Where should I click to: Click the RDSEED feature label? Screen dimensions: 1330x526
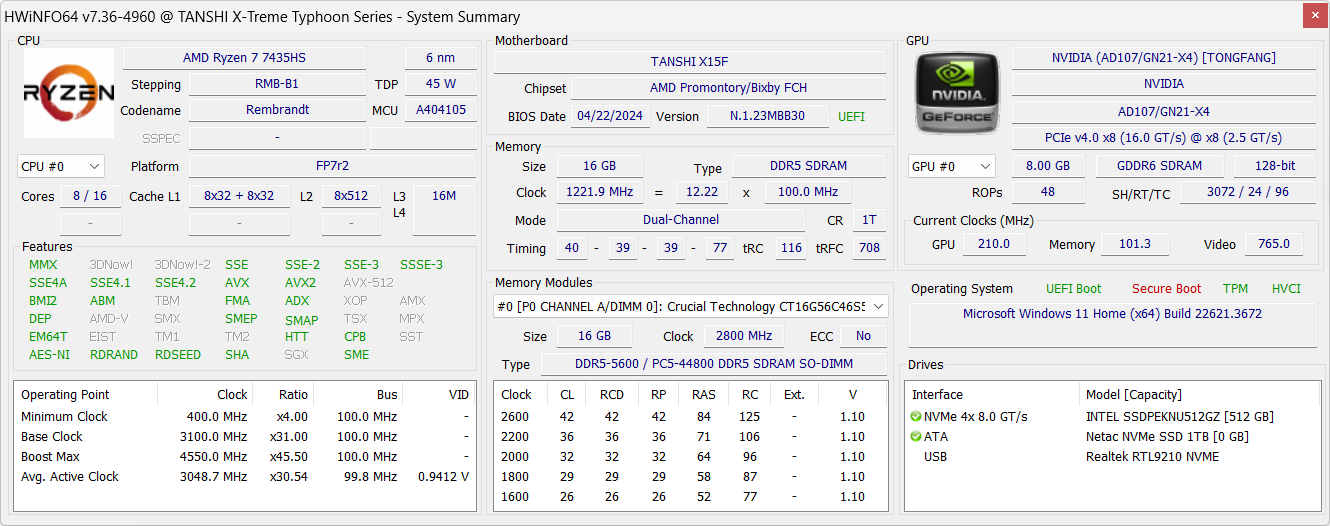(x=178, y=355)
